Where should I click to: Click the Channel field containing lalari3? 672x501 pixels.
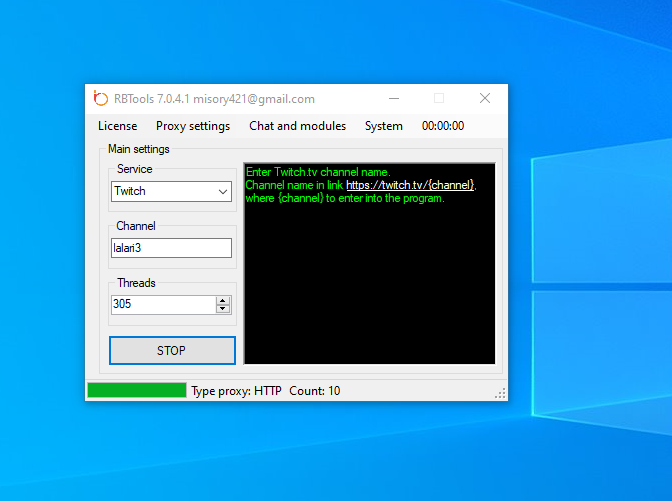pos(171,248)
